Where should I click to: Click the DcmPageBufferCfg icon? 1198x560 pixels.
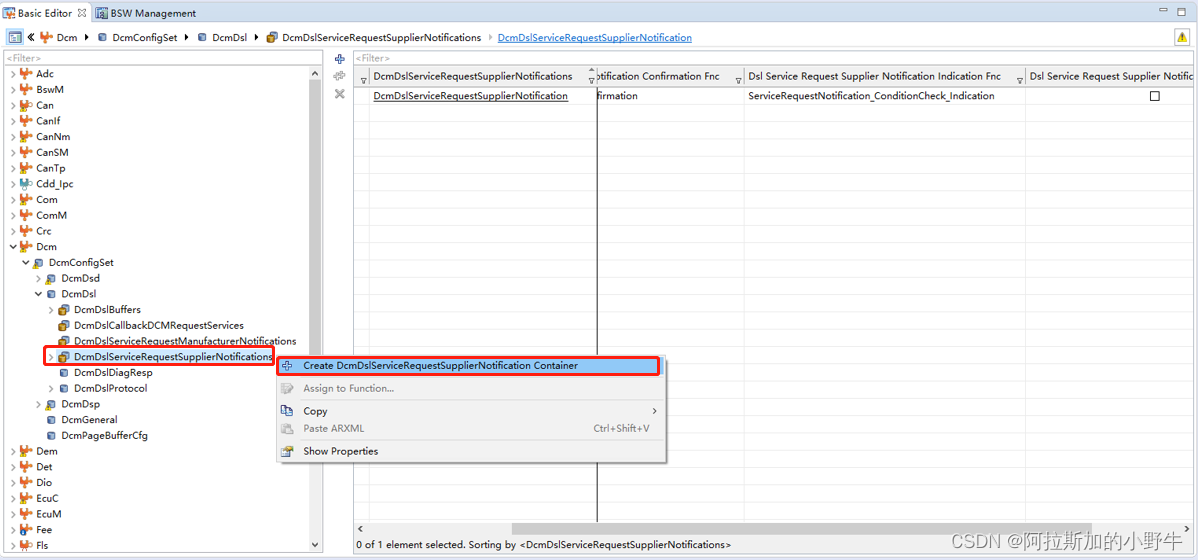[51, 435]
